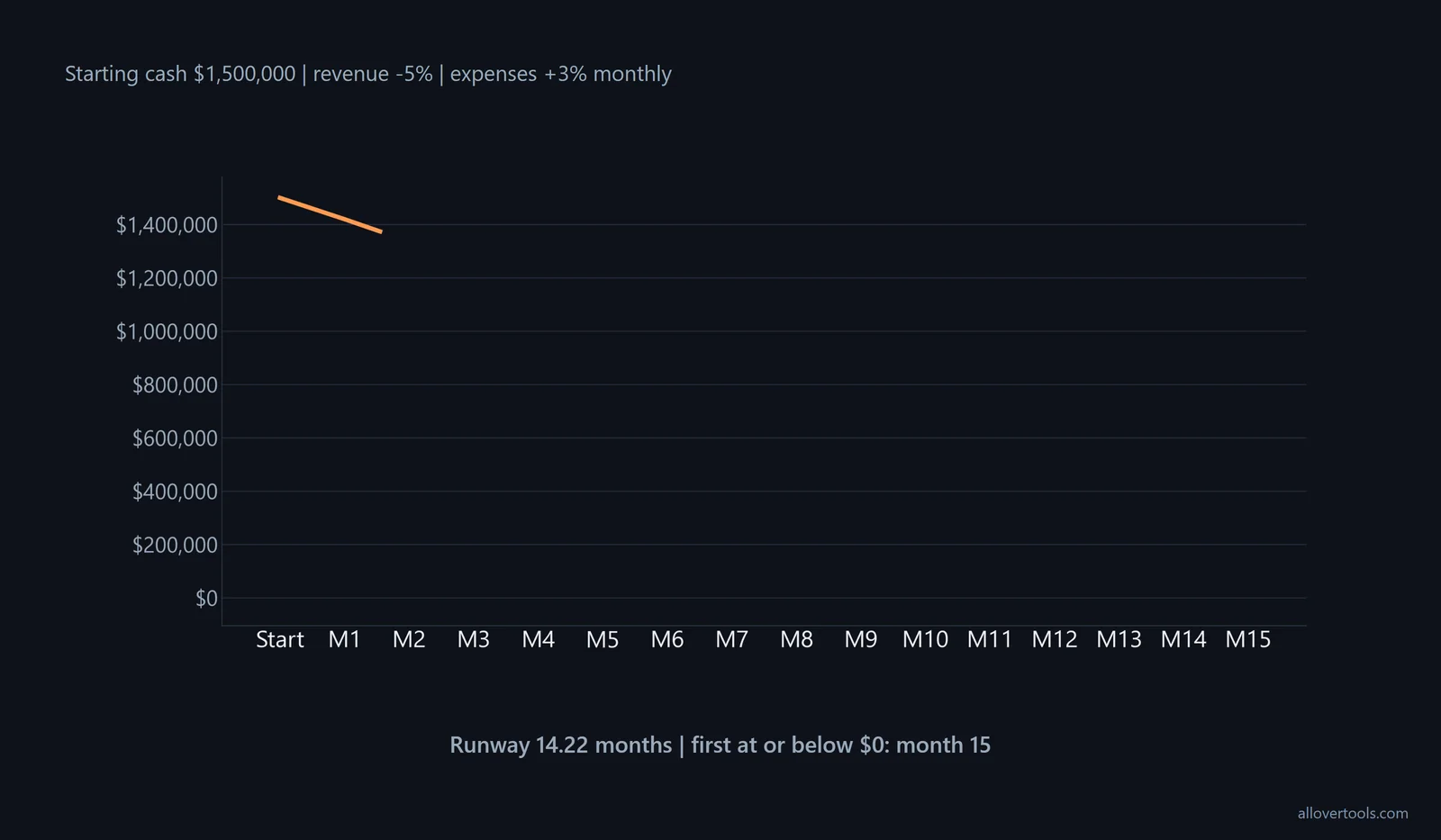This screenshot has height=840, width=1441.
Task: Click the $1,200,000 axis label
Action: coord(167,278)
